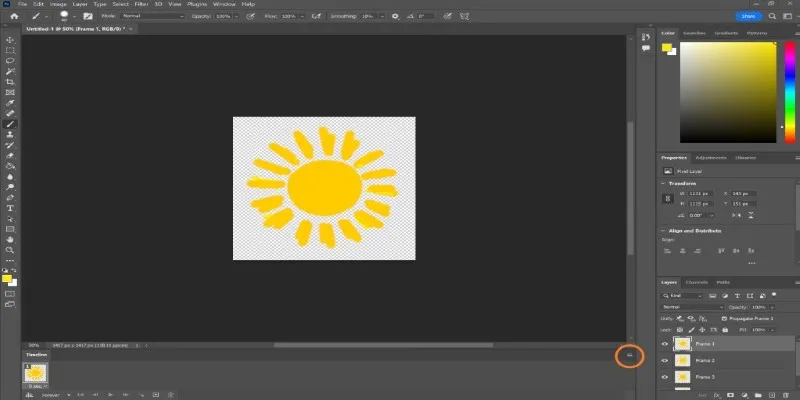Open frame delay 0 sec dropdown
The width and height of the screenshot is (800, 400).
pos(37,386)
